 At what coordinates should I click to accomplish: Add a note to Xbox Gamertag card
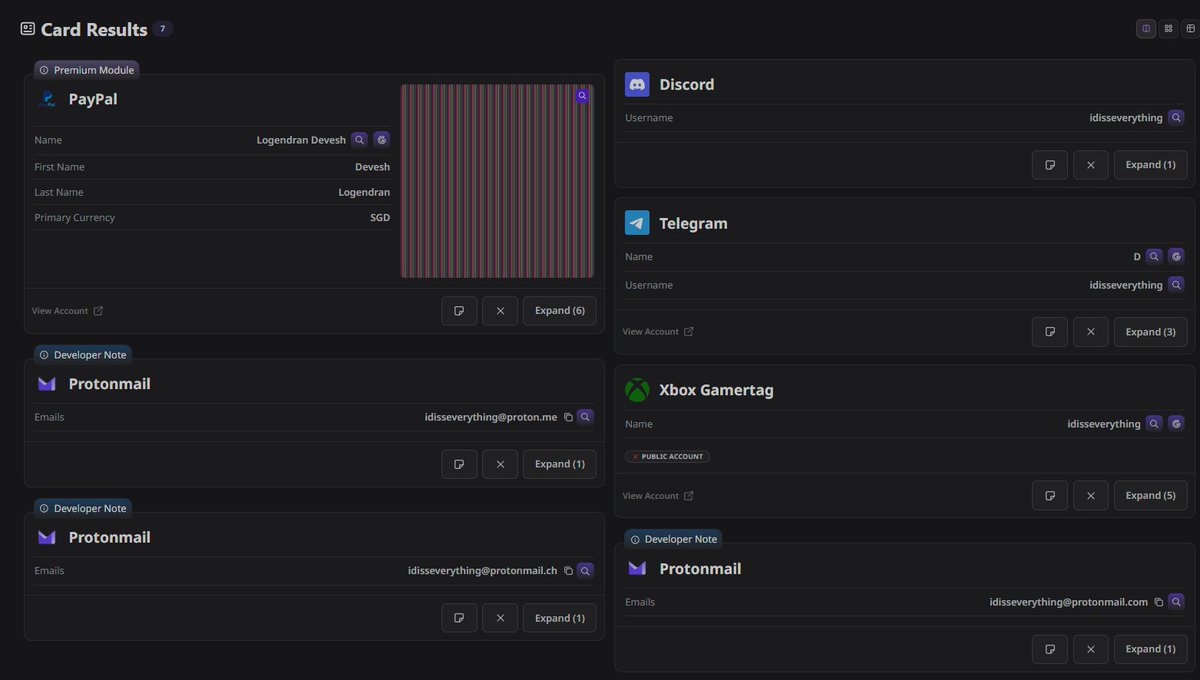[1050, 495]
